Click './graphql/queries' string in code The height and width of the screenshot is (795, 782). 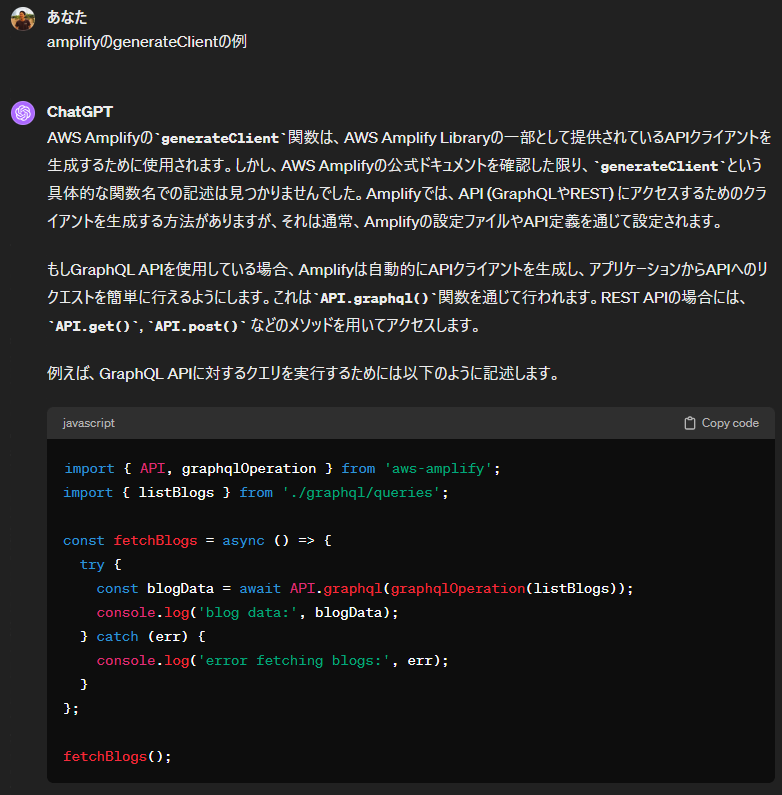pos(361,492)
